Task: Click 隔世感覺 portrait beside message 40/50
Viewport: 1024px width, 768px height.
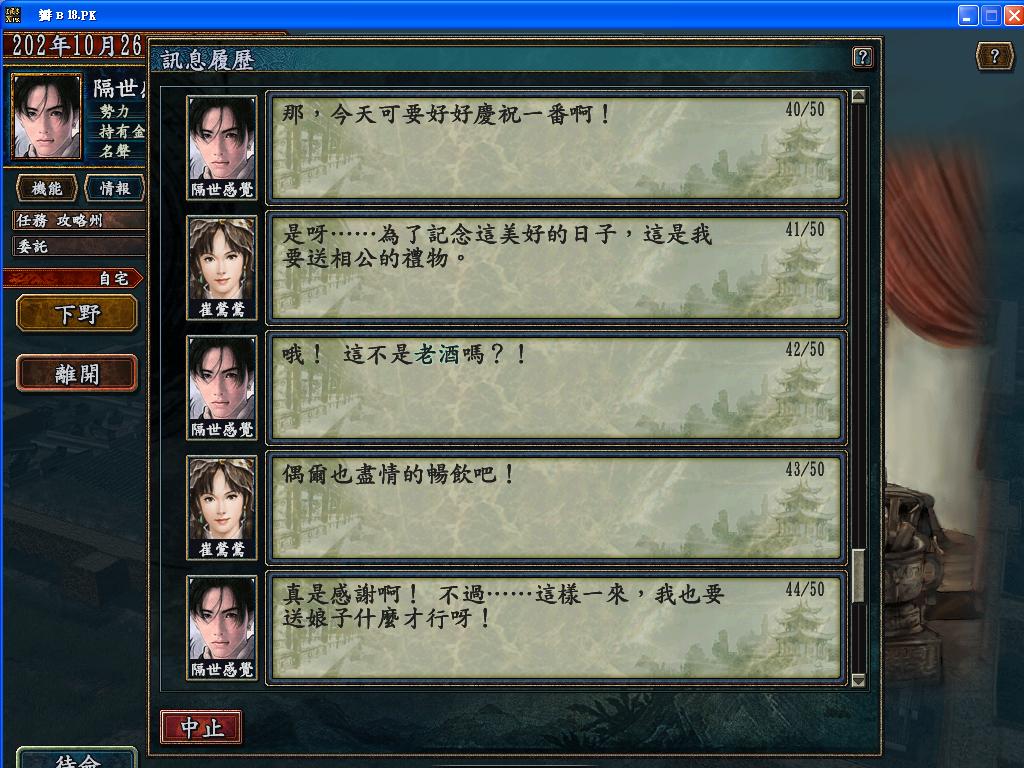Action: coord(222,148)
